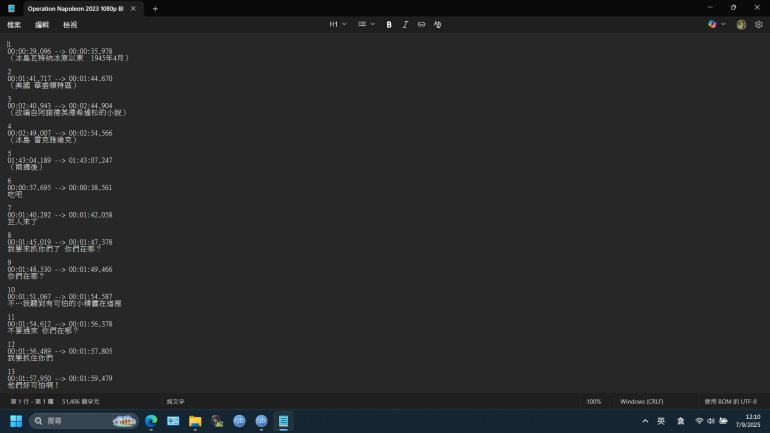Image resolution: width=770 pixels, height=433 pixels.
Task: Expand the list style dropdown
Action: click(x=366, y=24)
